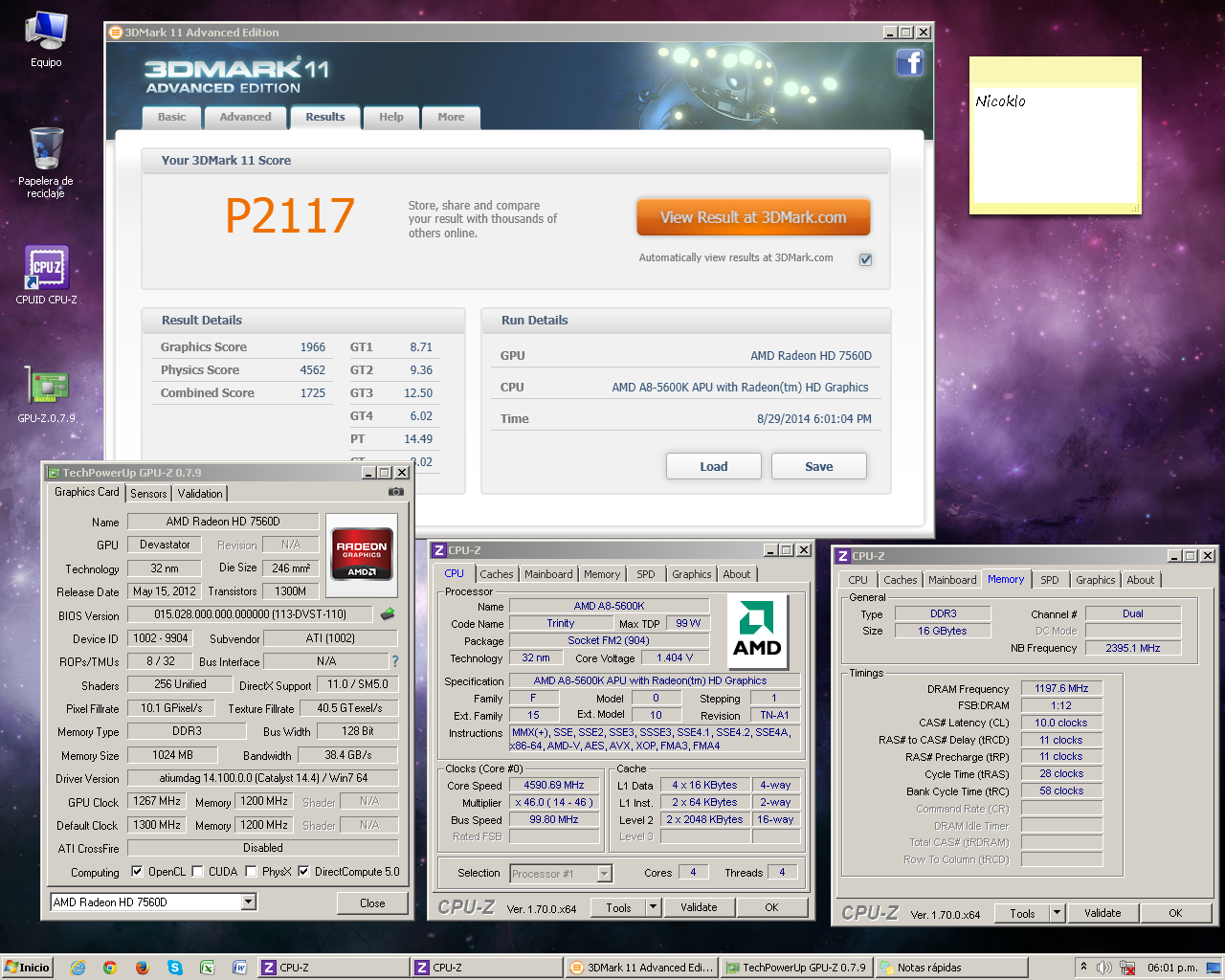Click OK in CPU-Z Memory window

(x=1175, y=913)
